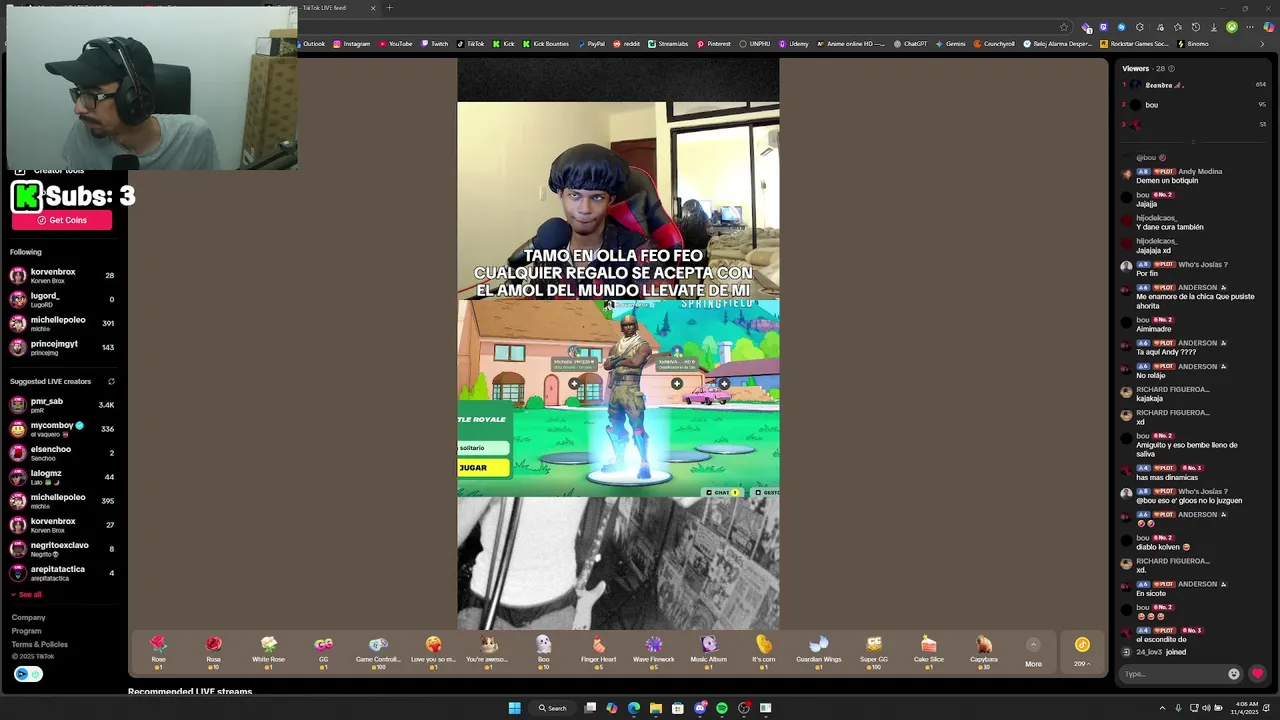Open the Streamlabs bookmark
The height and width of the screenshot is (720, 1280).
[x=668, y=44]
